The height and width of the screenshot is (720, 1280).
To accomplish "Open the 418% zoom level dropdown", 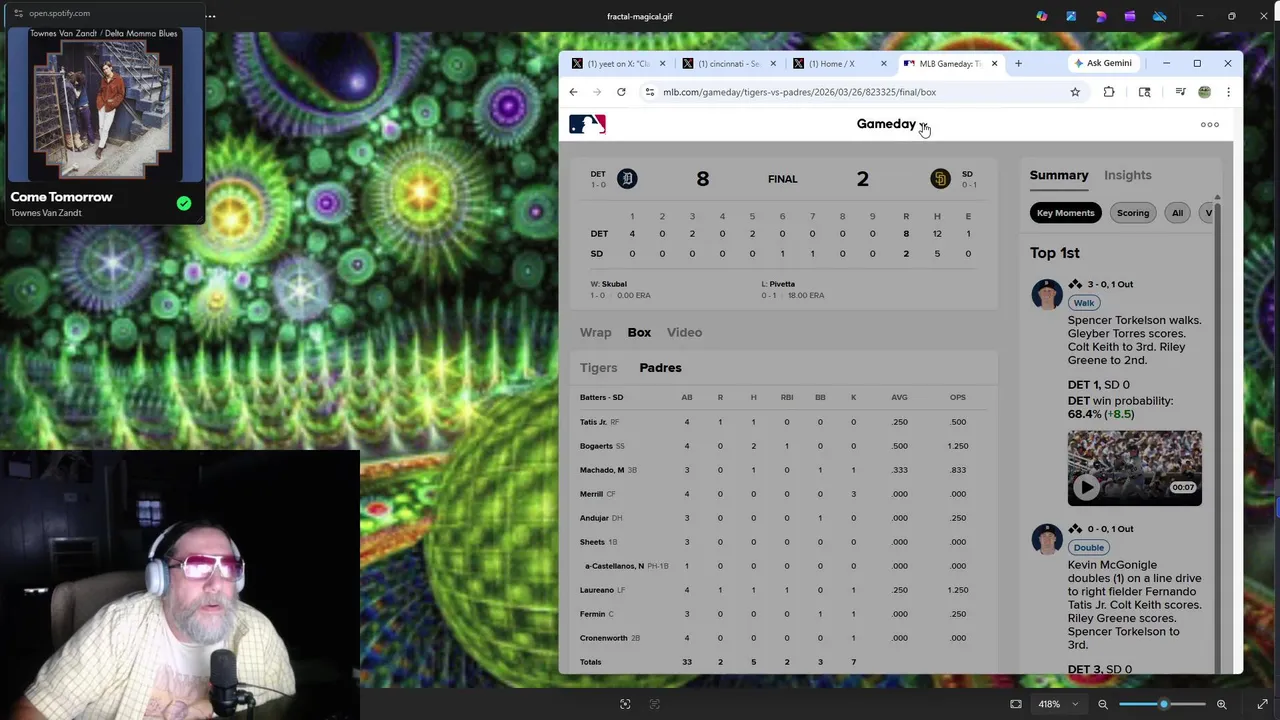I will pyautogui.click(x=1058, y=704).
